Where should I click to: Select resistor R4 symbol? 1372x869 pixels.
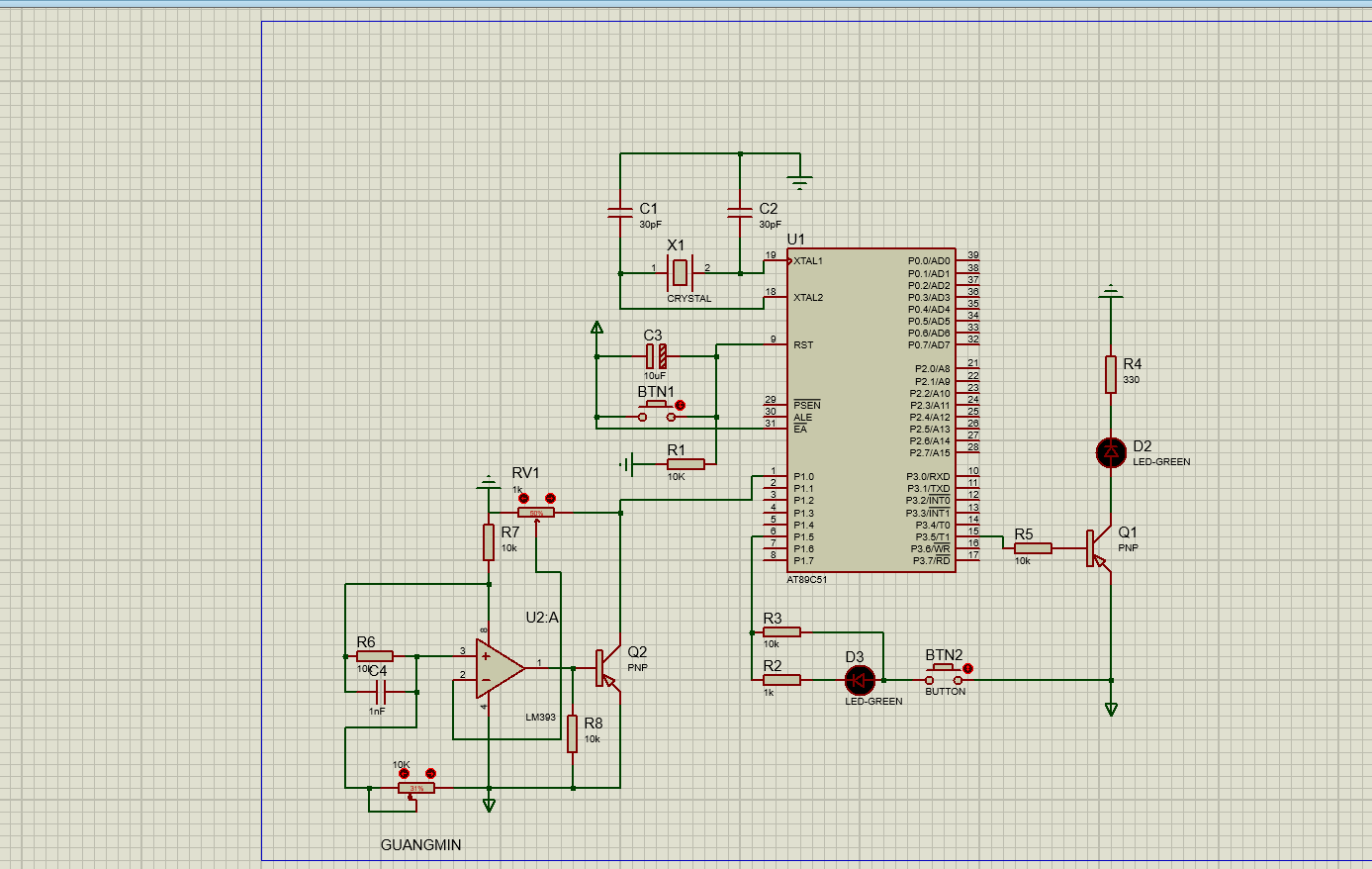tap(1111, 374)
